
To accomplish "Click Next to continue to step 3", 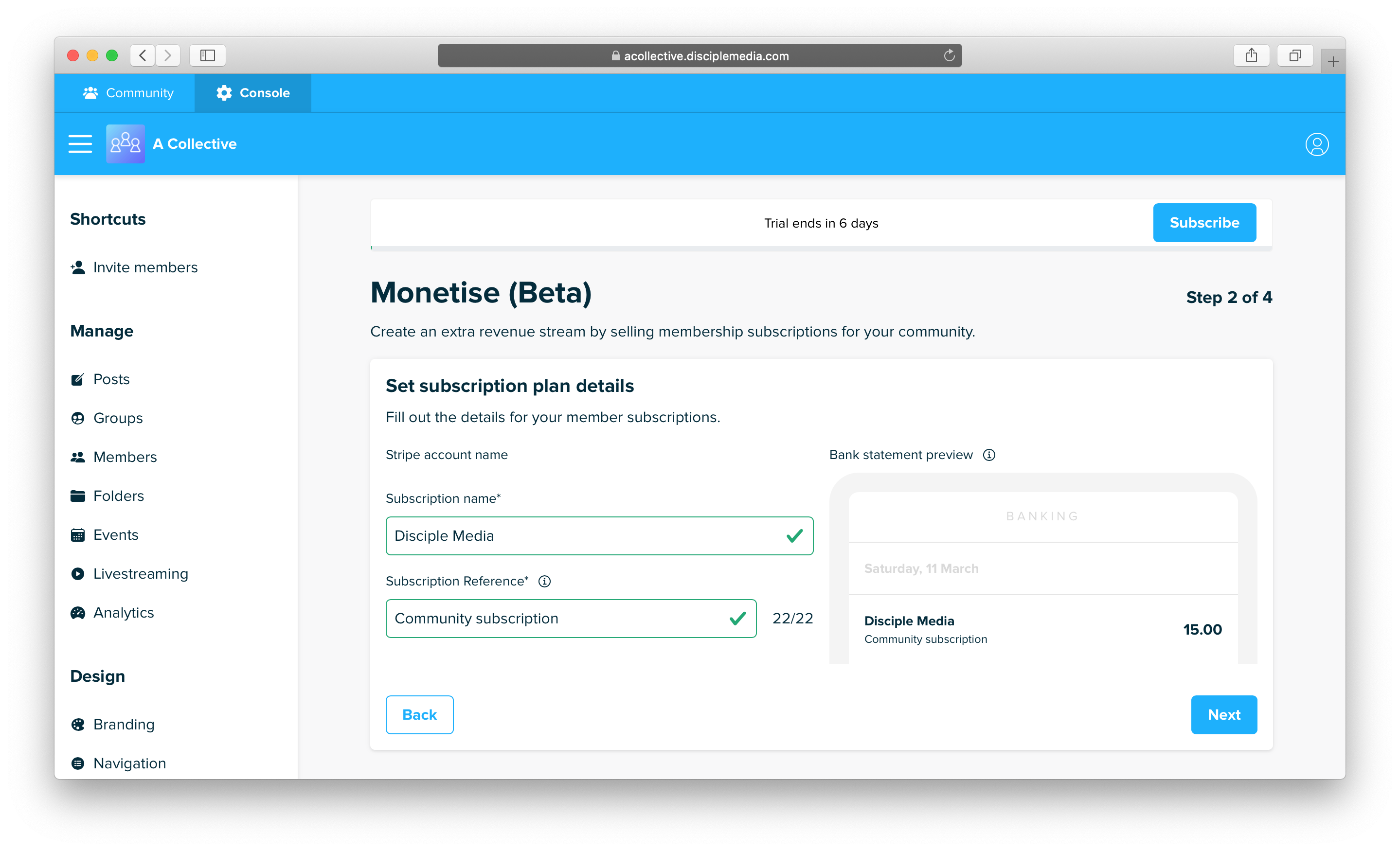I will [1224, 715].
